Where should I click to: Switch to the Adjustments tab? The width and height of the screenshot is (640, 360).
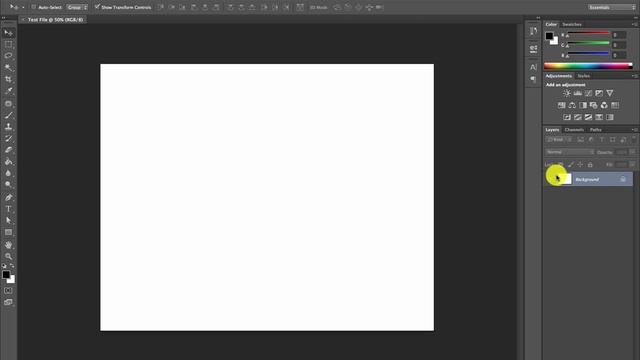[x=559, y=76]
